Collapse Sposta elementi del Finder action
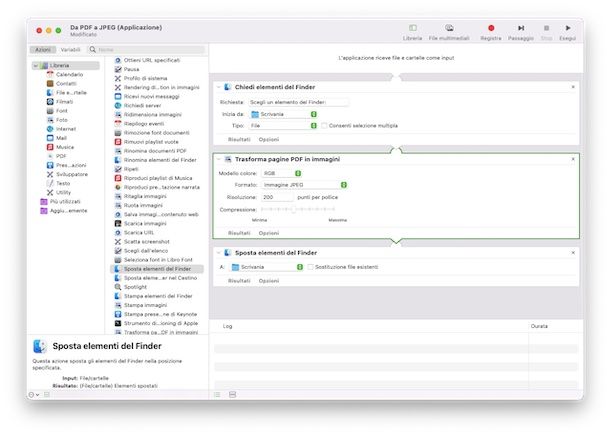 click(218, 253)
